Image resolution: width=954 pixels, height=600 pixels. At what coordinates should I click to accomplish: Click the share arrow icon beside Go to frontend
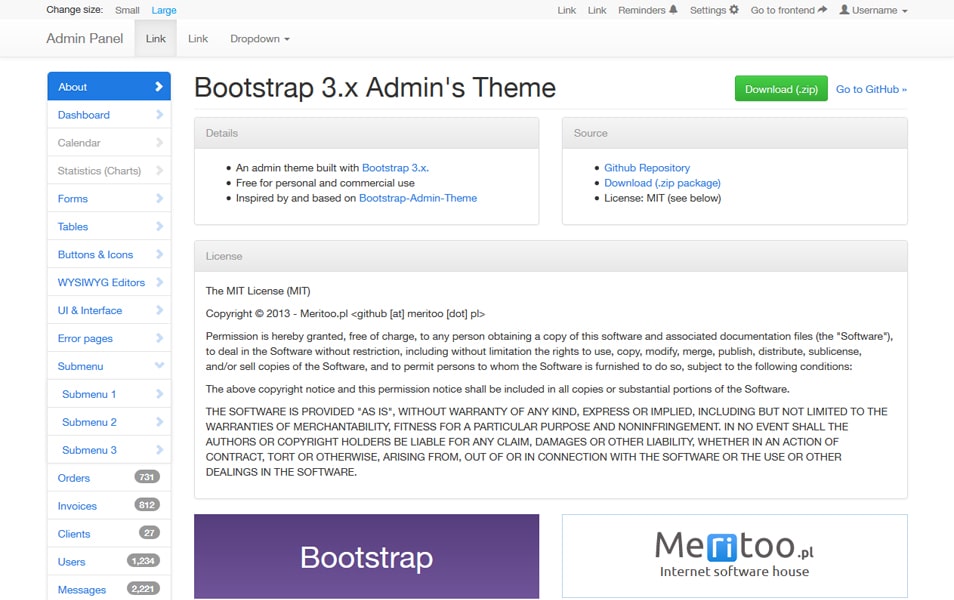(823, 10)
